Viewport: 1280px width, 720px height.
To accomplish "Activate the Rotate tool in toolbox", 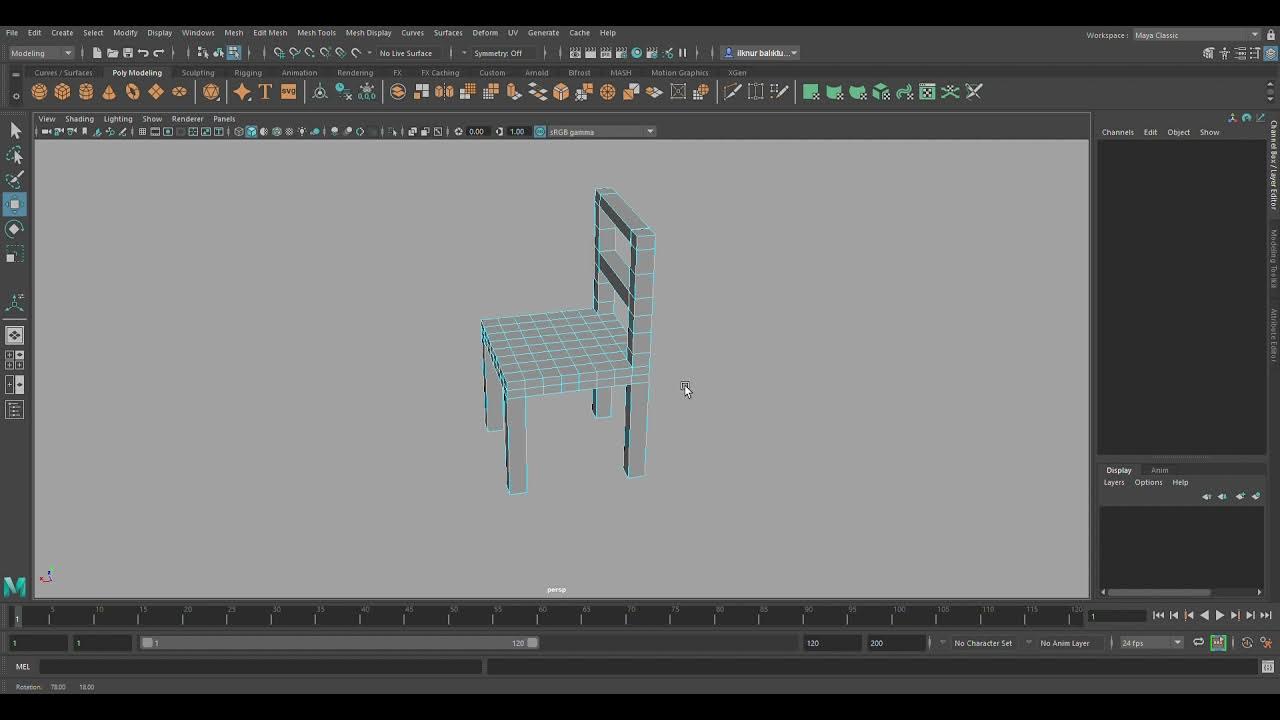I will coord(15,229).
